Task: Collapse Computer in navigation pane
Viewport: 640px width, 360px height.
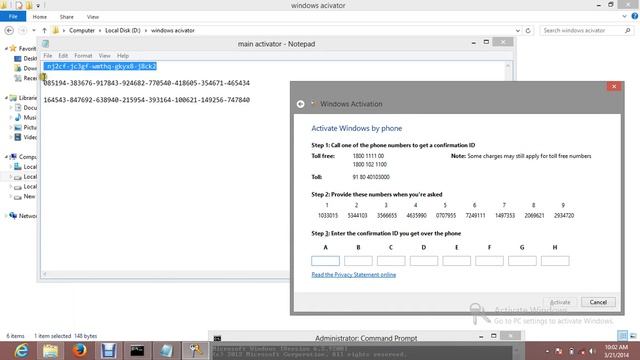Action: 6,157
